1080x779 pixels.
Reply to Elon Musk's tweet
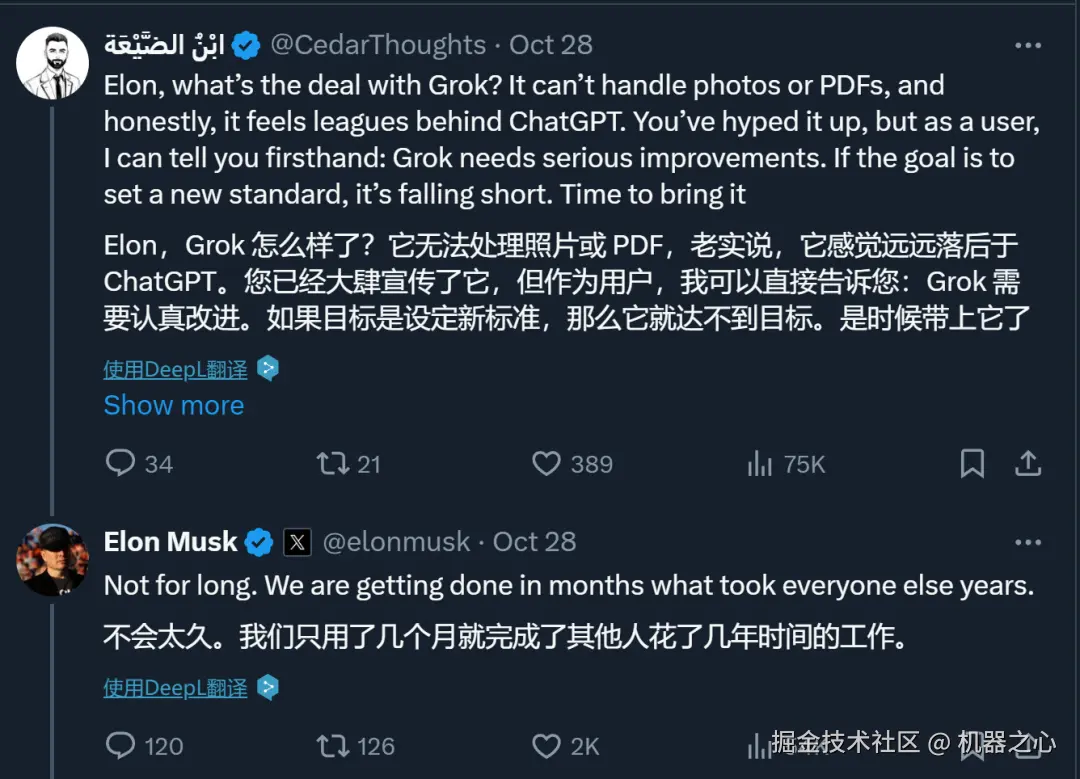121,746
